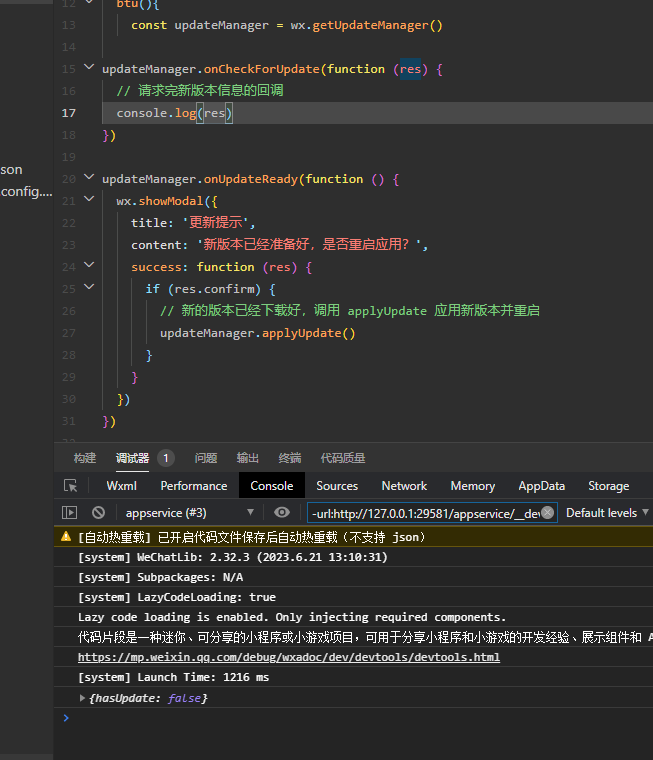Click the Subpackages: N/A log line
Screen dimensions: 653x760
[x=160, y=577]
